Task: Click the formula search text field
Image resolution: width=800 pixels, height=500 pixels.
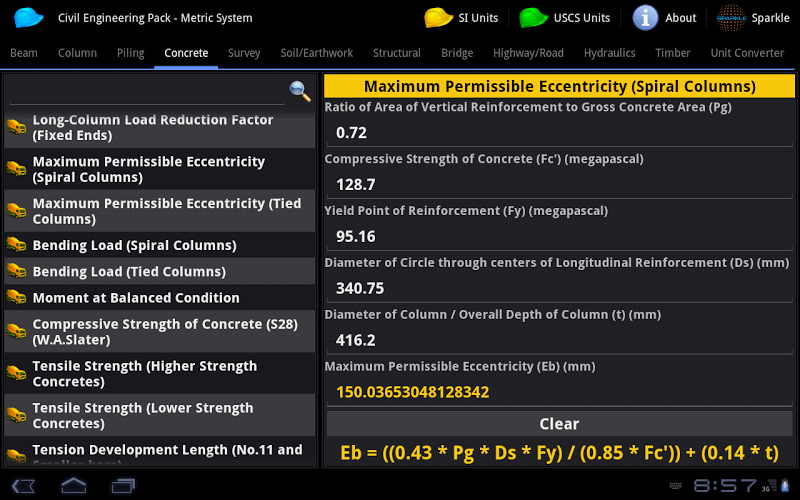Action: (x=147, y=92)
